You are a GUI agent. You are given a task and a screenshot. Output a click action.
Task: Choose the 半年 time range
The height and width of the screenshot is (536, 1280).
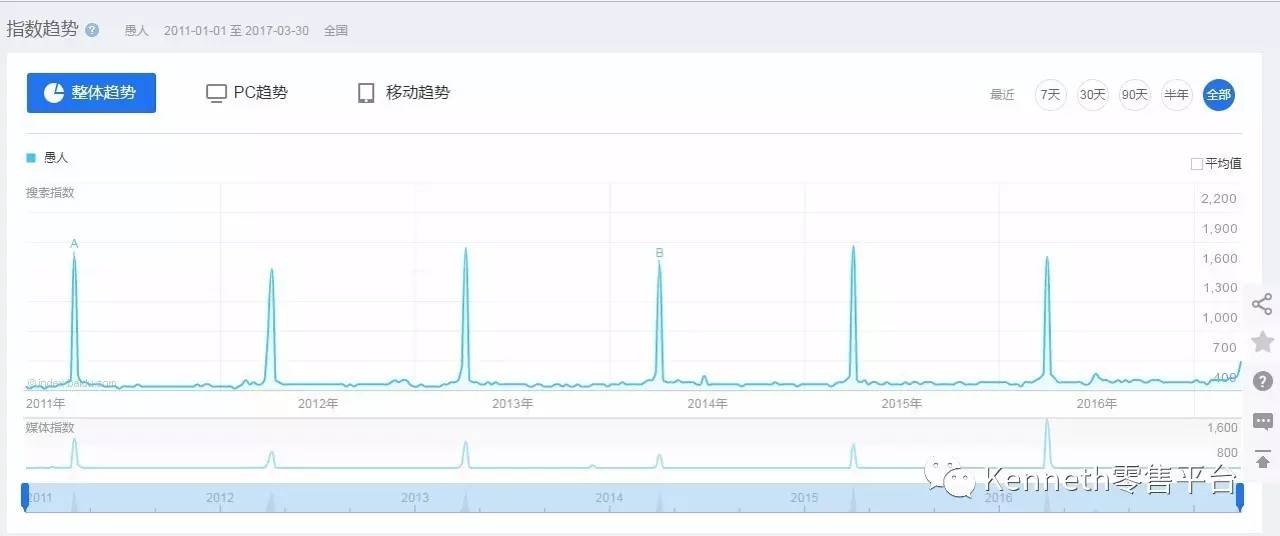pyautogui.click(x=1176, y=95)
